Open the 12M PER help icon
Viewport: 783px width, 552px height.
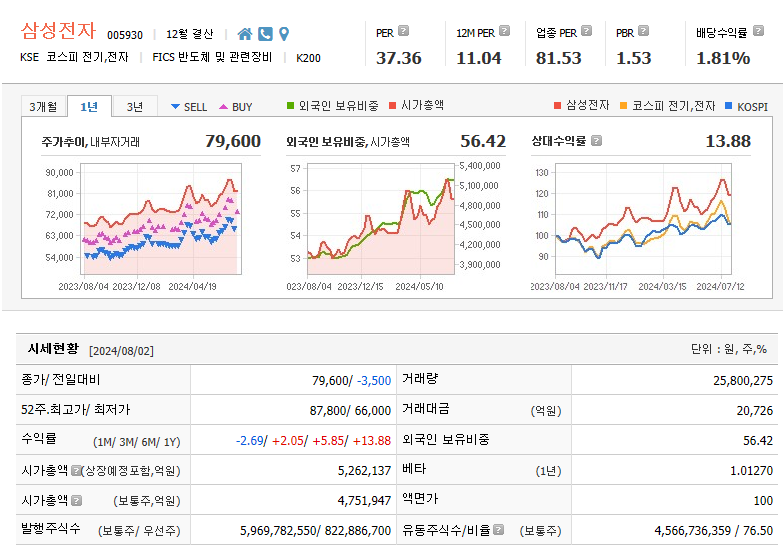click(x=504, y=31)
